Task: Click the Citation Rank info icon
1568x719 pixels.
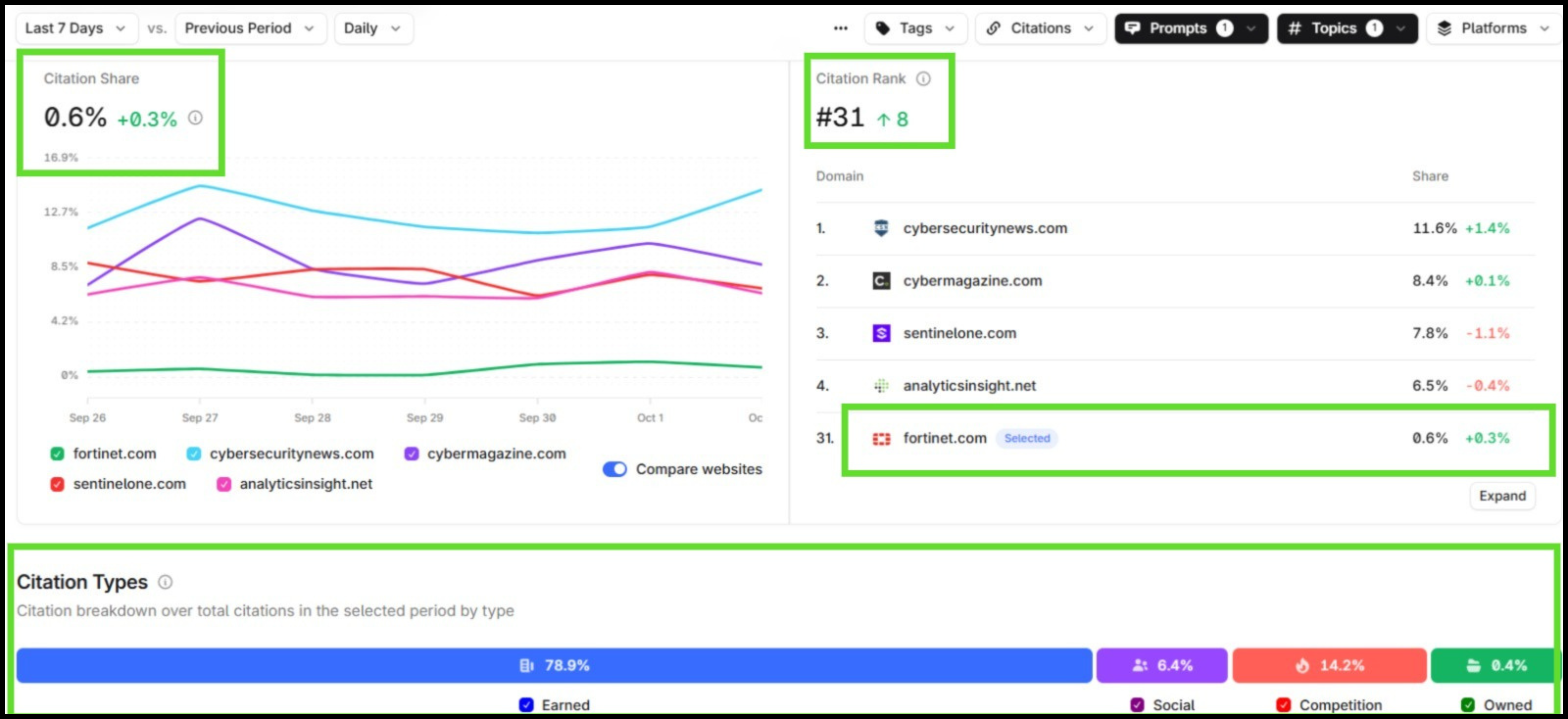Action: (923, 78)
